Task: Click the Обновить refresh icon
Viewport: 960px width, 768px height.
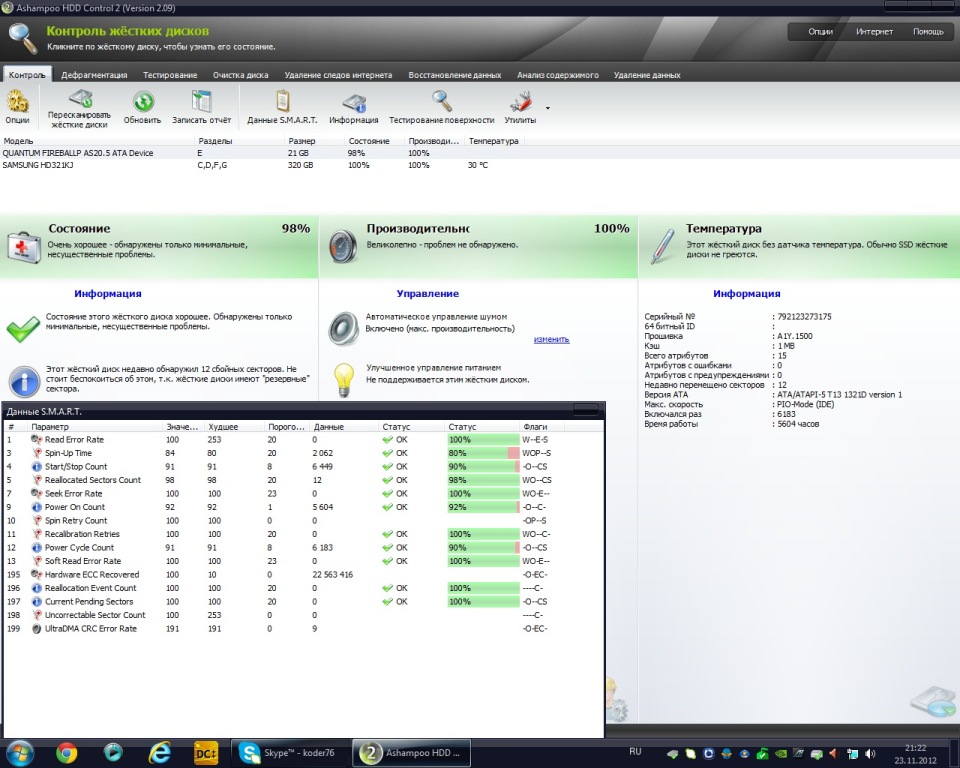Action: (143, 102)
